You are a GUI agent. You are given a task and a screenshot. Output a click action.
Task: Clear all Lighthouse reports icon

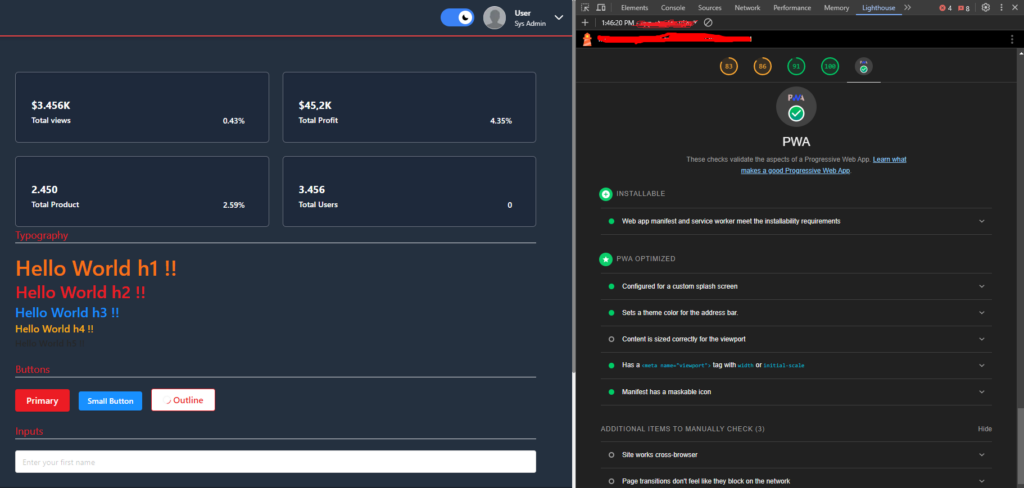tap(708, 22)
